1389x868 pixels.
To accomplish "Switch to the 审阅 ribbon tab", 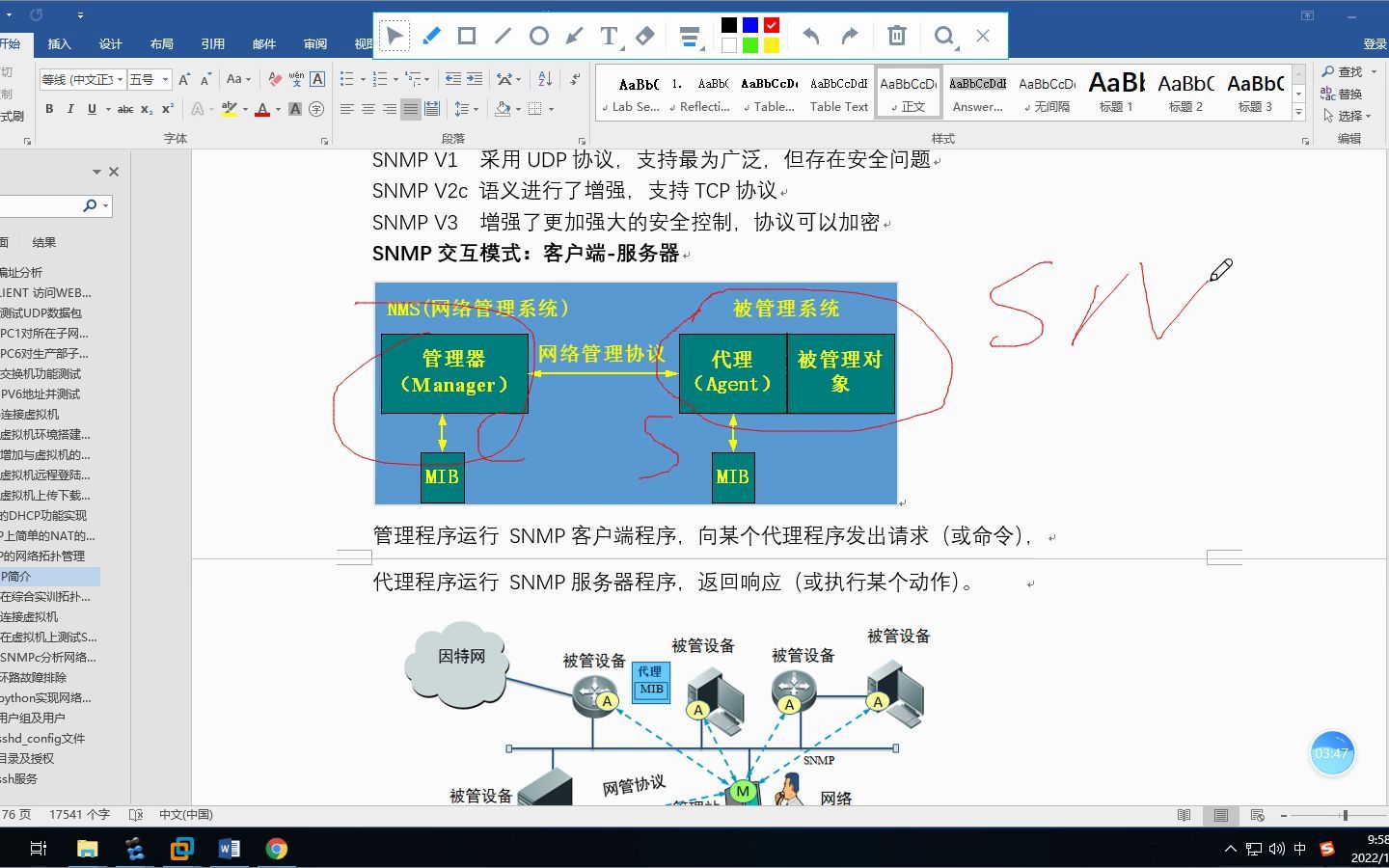I will 314,43.
